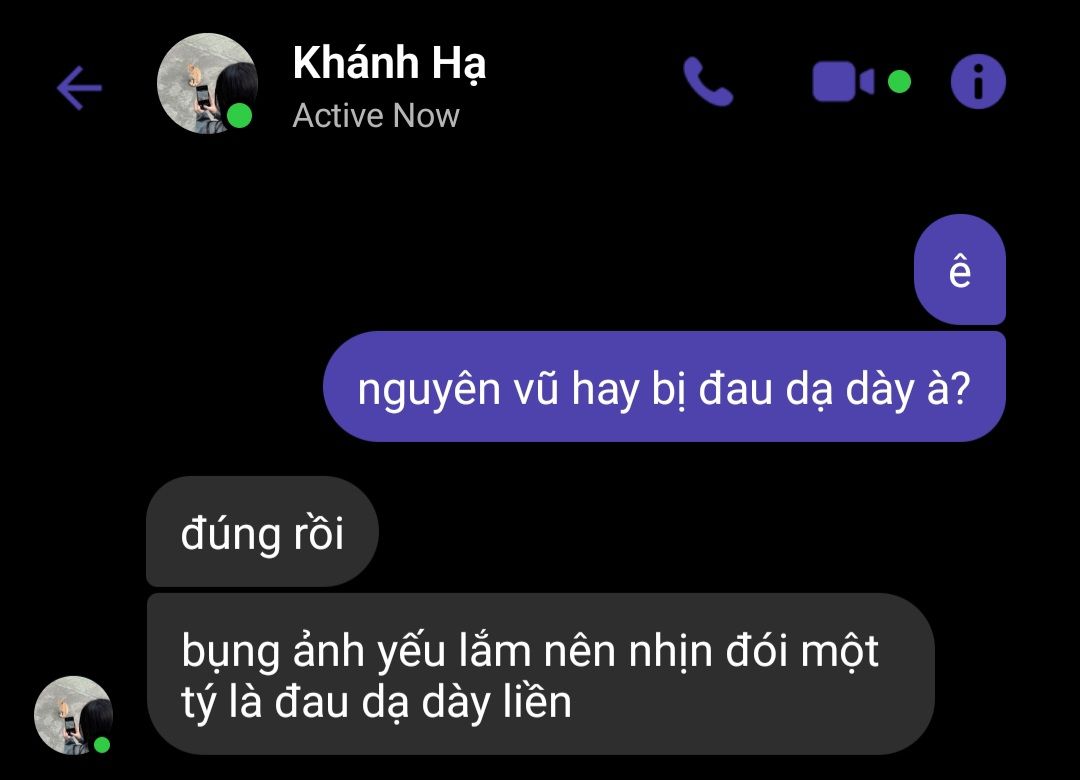
Task: Start a video call with Khánh Hạ
Action: [x=843, y=82]
